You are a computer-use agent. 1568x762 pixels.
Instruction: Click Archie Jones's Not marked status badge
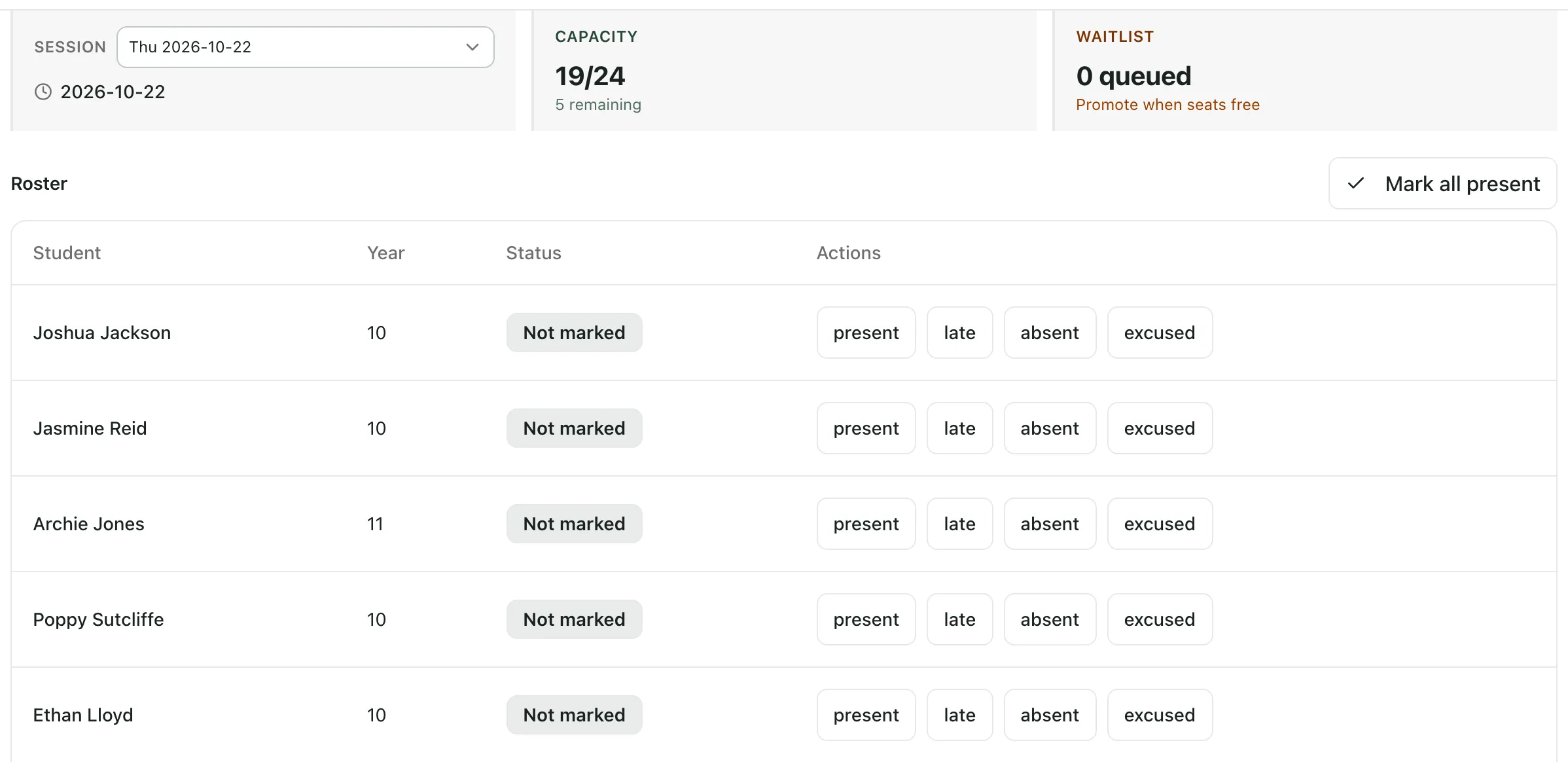(x=574, y=524)
